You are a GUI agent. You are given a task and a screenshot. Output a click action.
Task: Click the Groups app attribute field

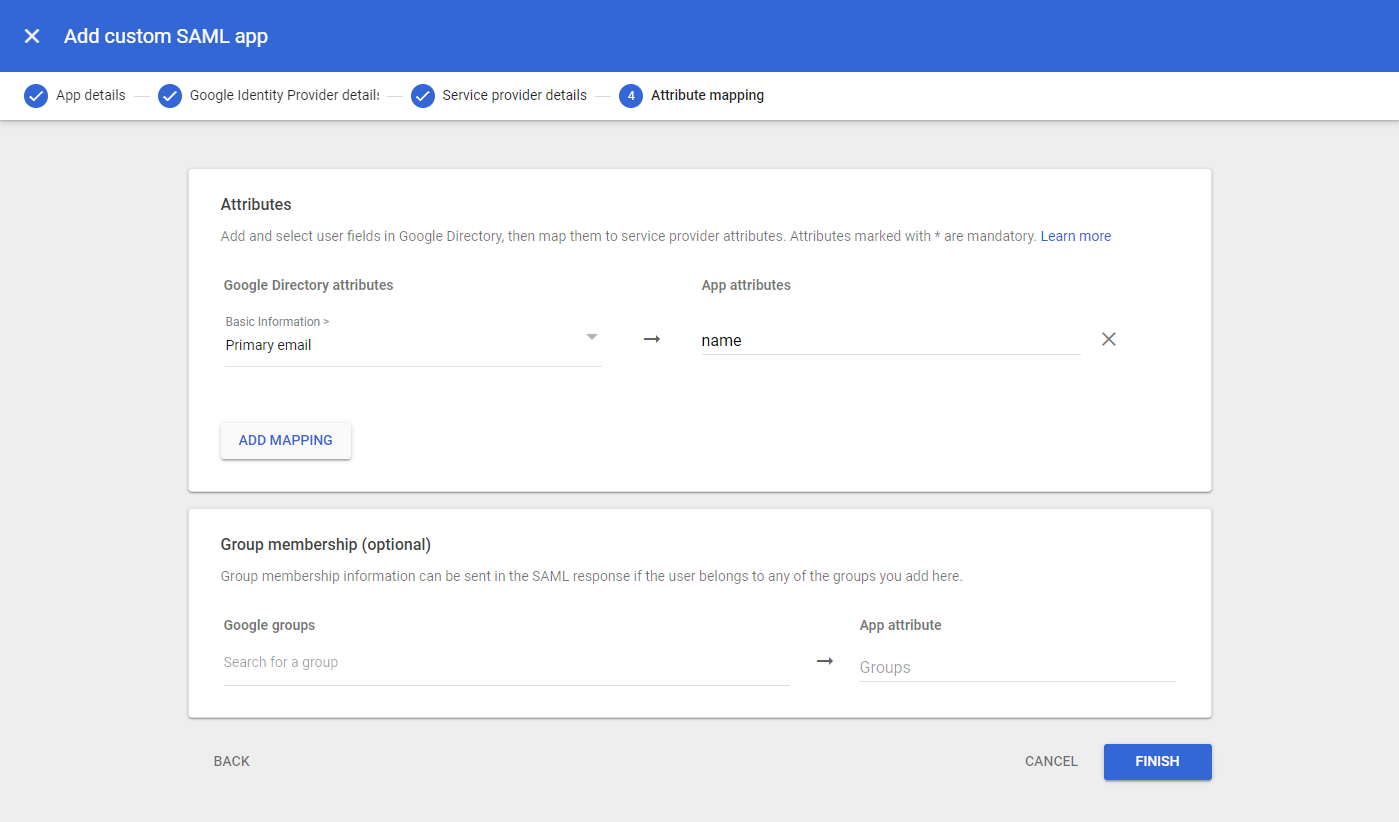click(x=1018, y=667)
